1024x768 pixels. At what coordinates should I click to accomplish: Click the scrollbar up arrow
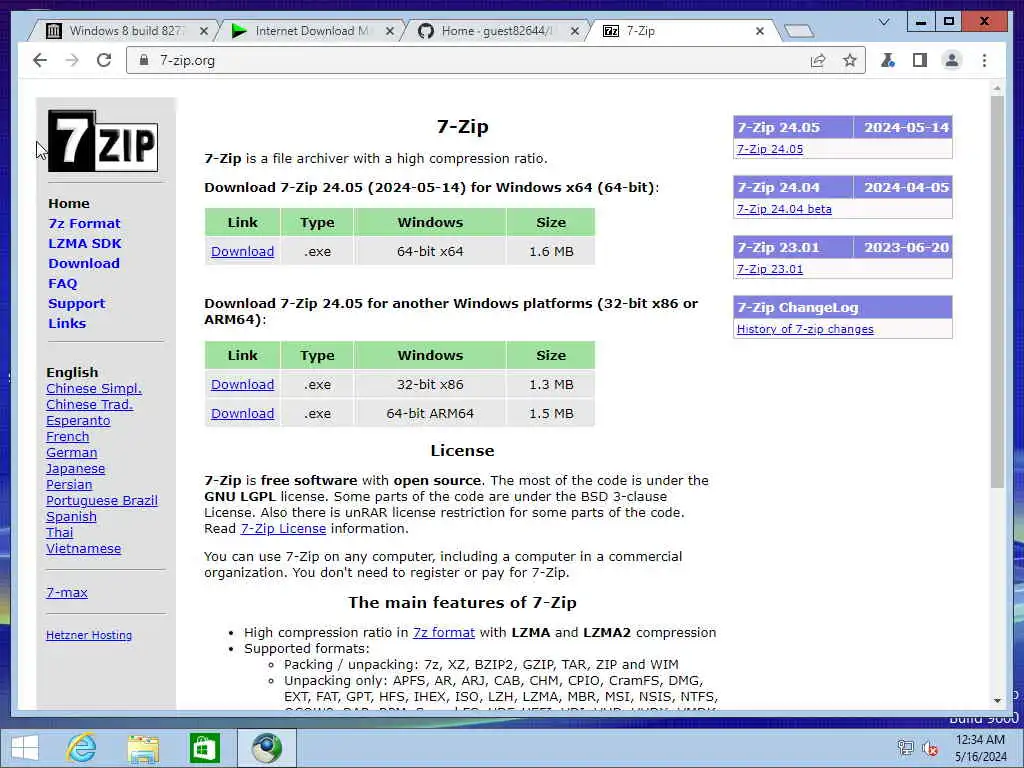[997, 88]
